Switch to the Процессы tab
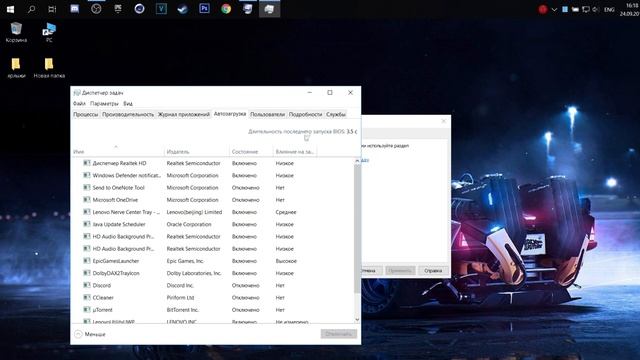This screenshot has height=360, width=640. coord(85,115)
